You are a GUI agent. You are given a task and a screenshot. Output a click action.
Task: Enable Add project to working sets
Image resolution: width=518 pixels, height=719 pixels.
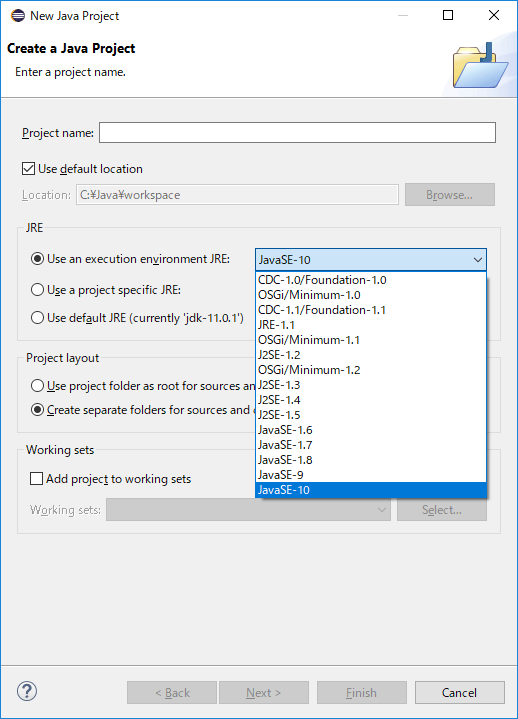point(36,479)
